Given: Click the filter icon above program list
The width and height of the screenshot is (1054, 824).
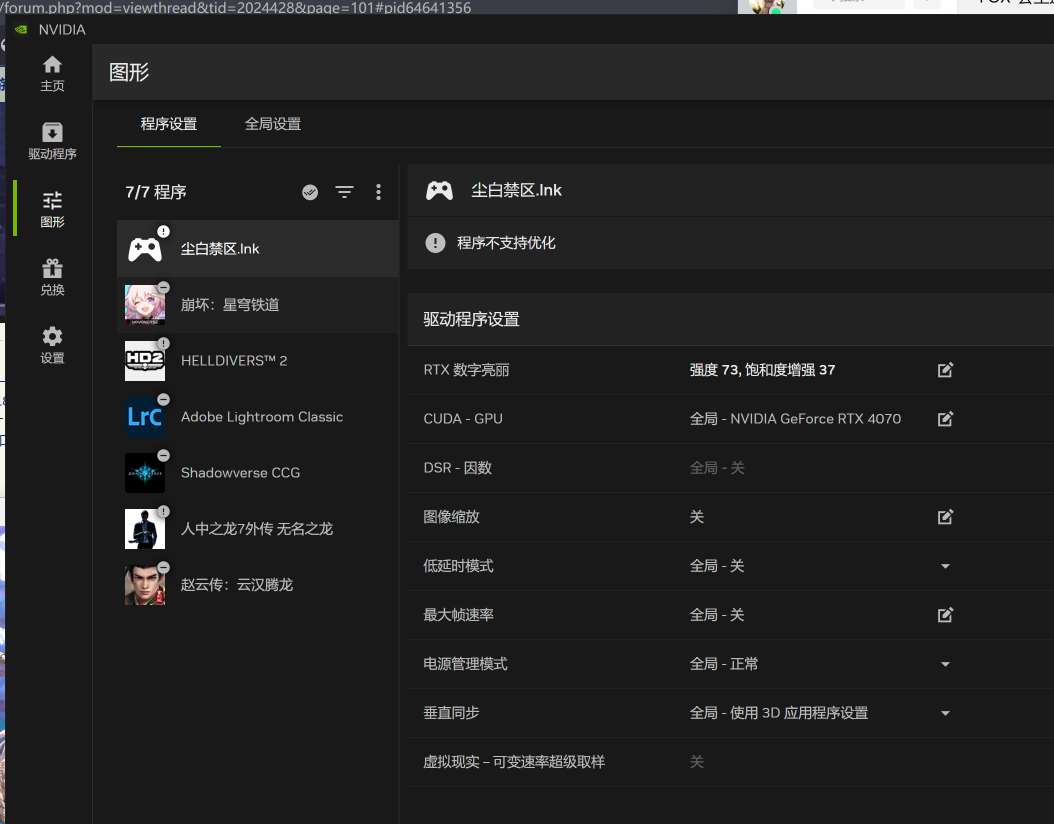Looking at the screenshot, I should click(x=344, y=192).
